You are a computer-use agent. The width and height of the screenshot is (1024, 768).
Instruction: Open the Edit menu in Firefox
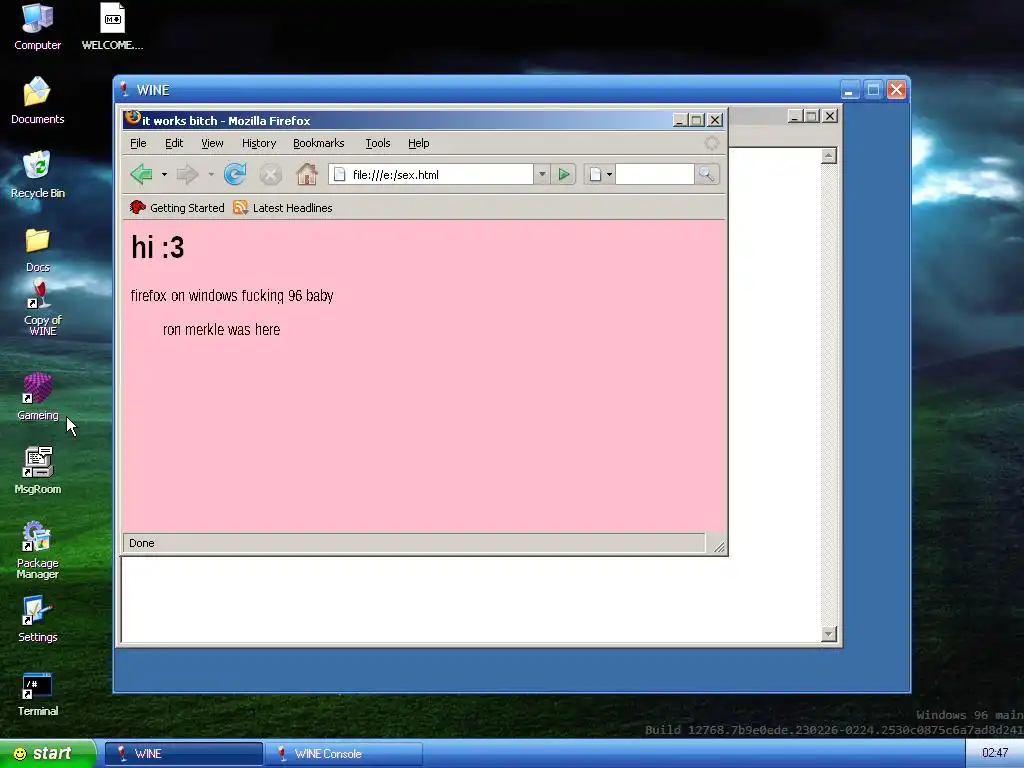click(x=174, y=143)
